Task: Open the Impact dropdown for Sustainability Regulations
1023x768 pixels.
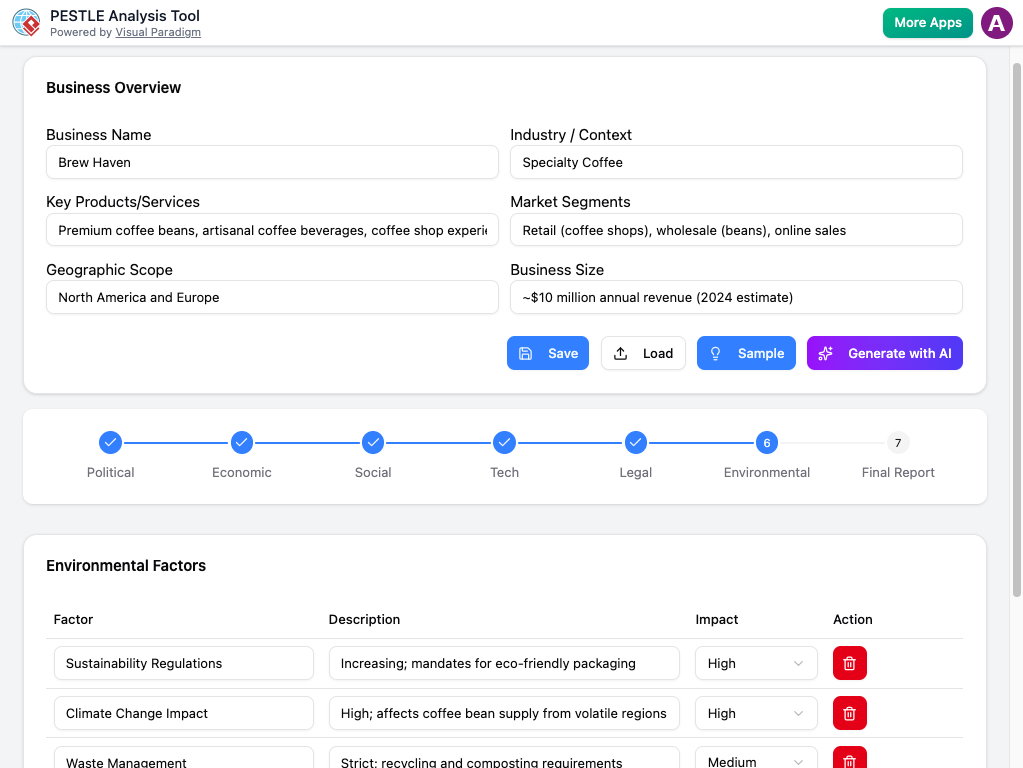Action: pos(755,663)
